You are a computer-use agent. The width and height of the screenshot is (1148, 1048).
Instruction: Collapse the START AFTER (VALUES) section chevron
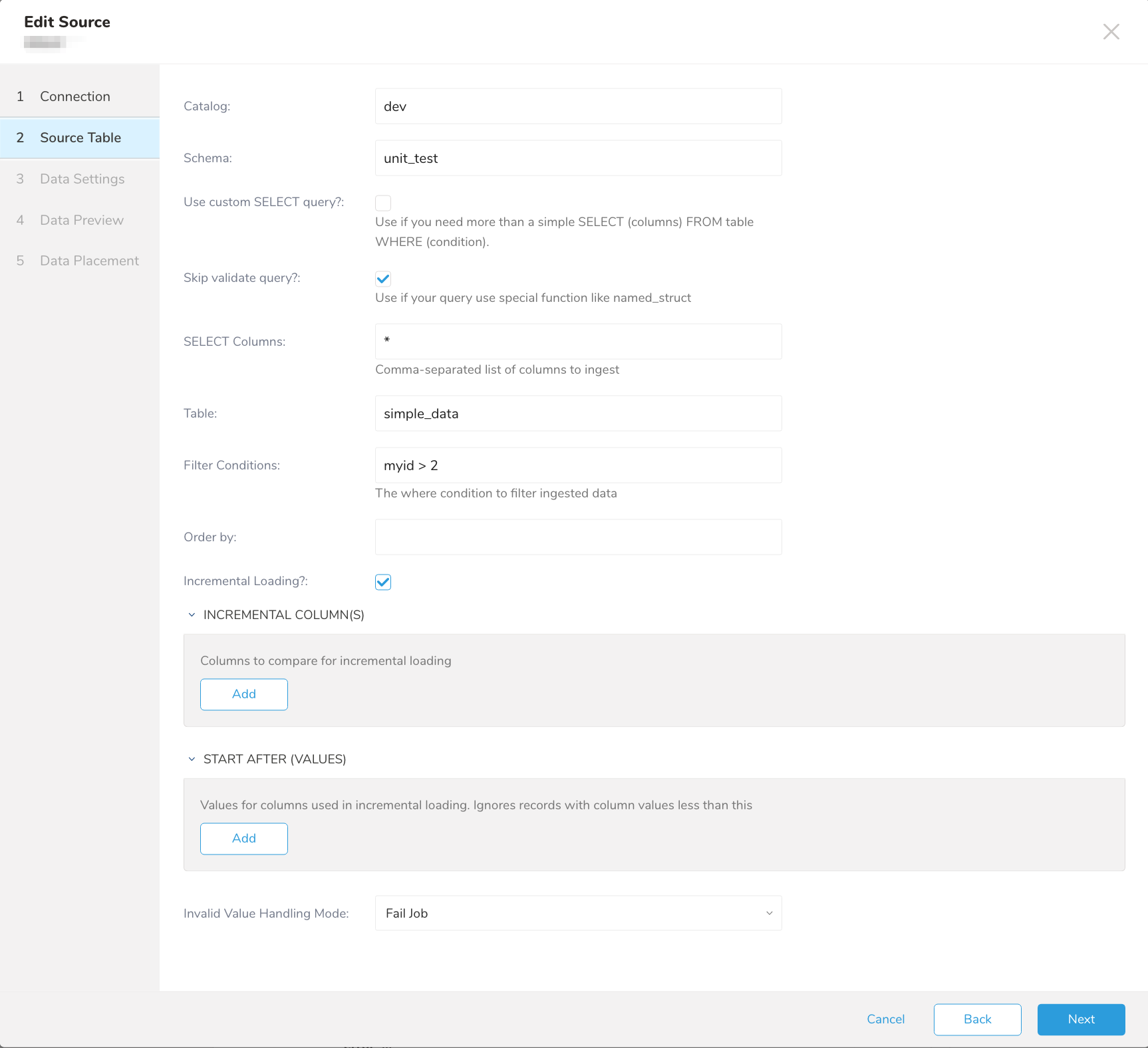[192, 759]
